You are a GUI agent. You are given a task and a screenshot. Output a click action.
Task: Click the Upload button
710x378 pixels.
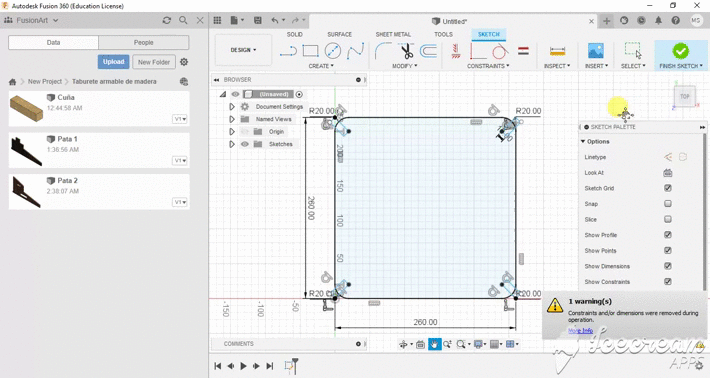(113, 62)
